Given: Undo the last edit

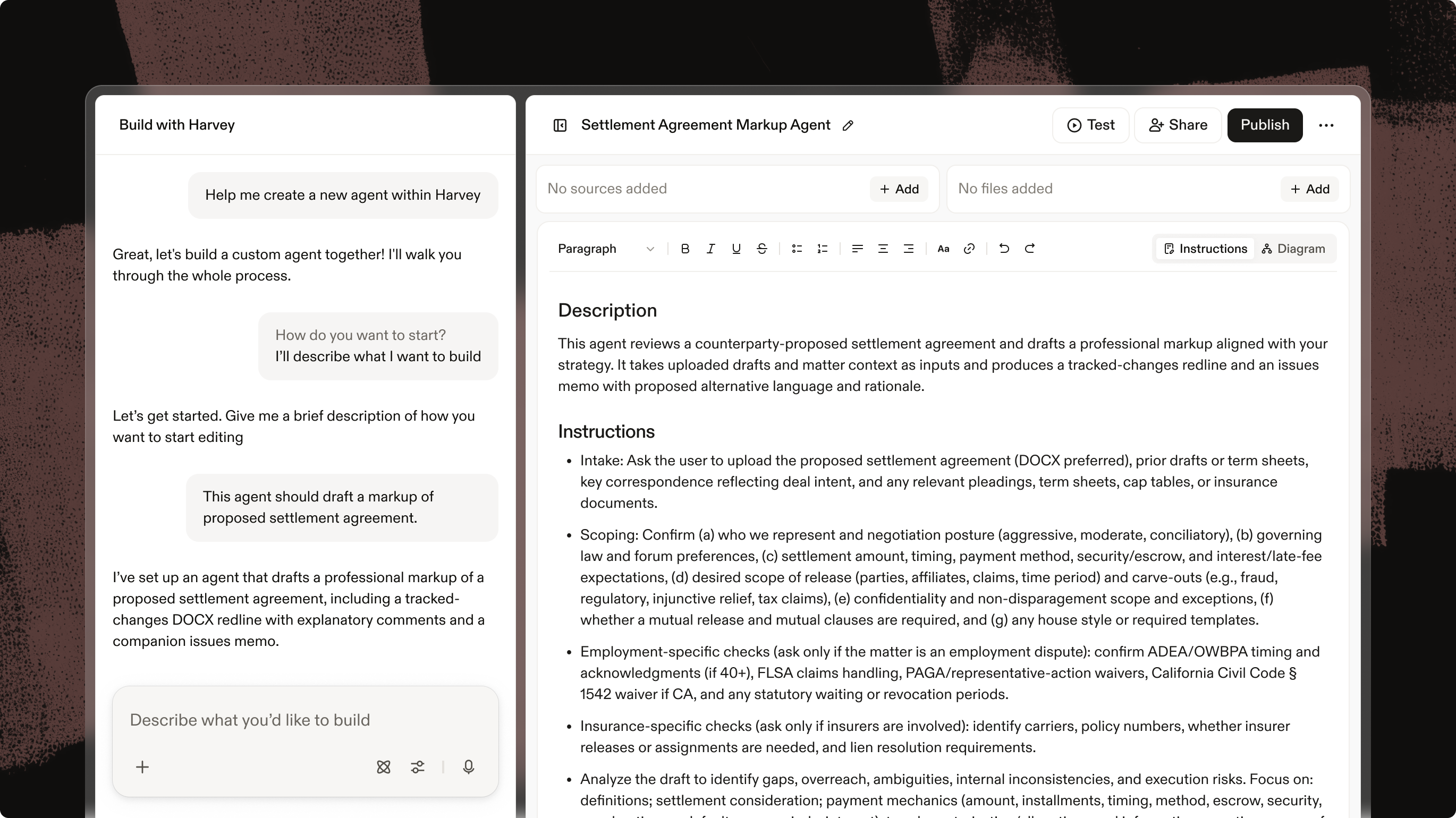Looking at the screenshot, I should pyautogui.click(x=1004, y=249).
